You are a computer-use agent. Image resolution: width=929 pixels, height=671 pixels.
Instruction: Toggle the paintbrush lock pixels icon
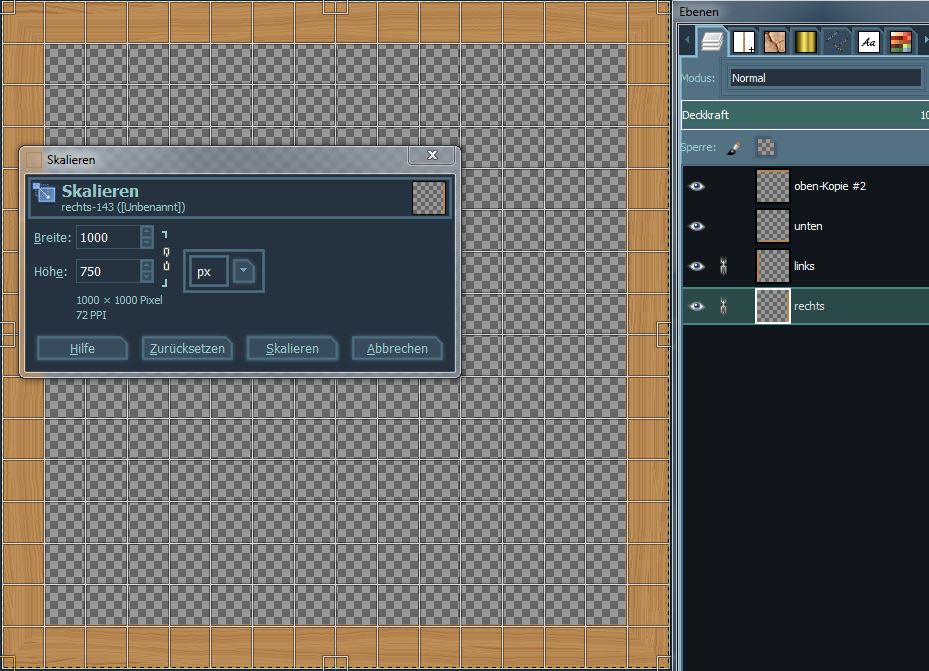[x=733, y=148]
